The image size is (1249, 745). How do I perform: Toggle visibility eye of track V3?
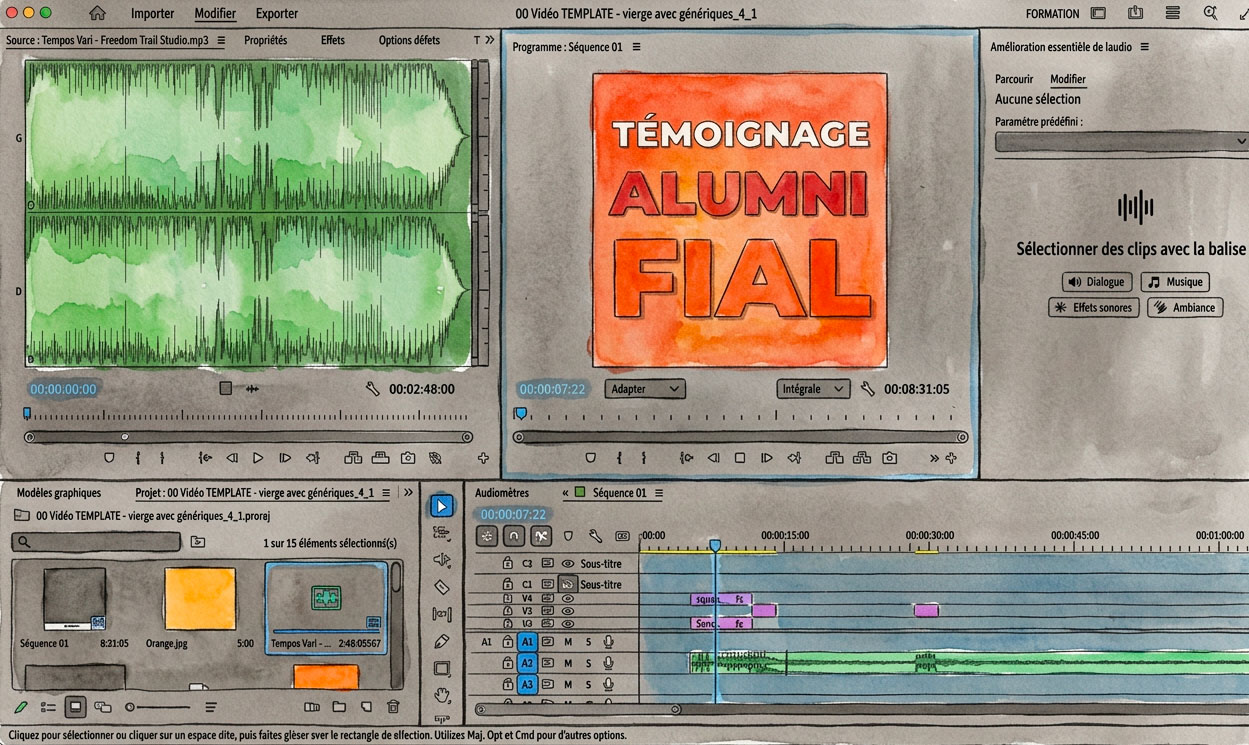tap(567, 610)
